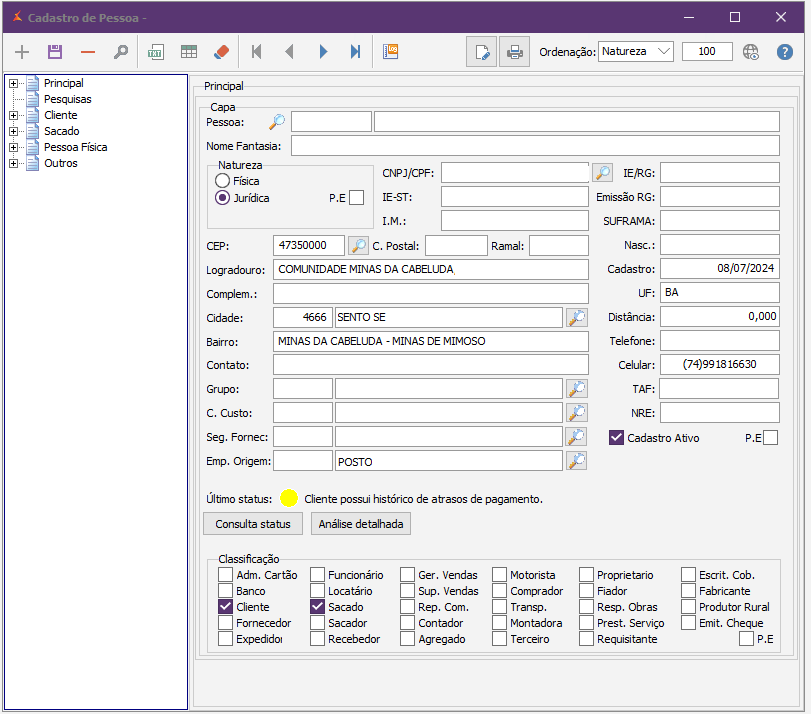Viewport: 811px width, 714px height.
Task: Open the Ordenação dropdown
Action: point(636,52)
